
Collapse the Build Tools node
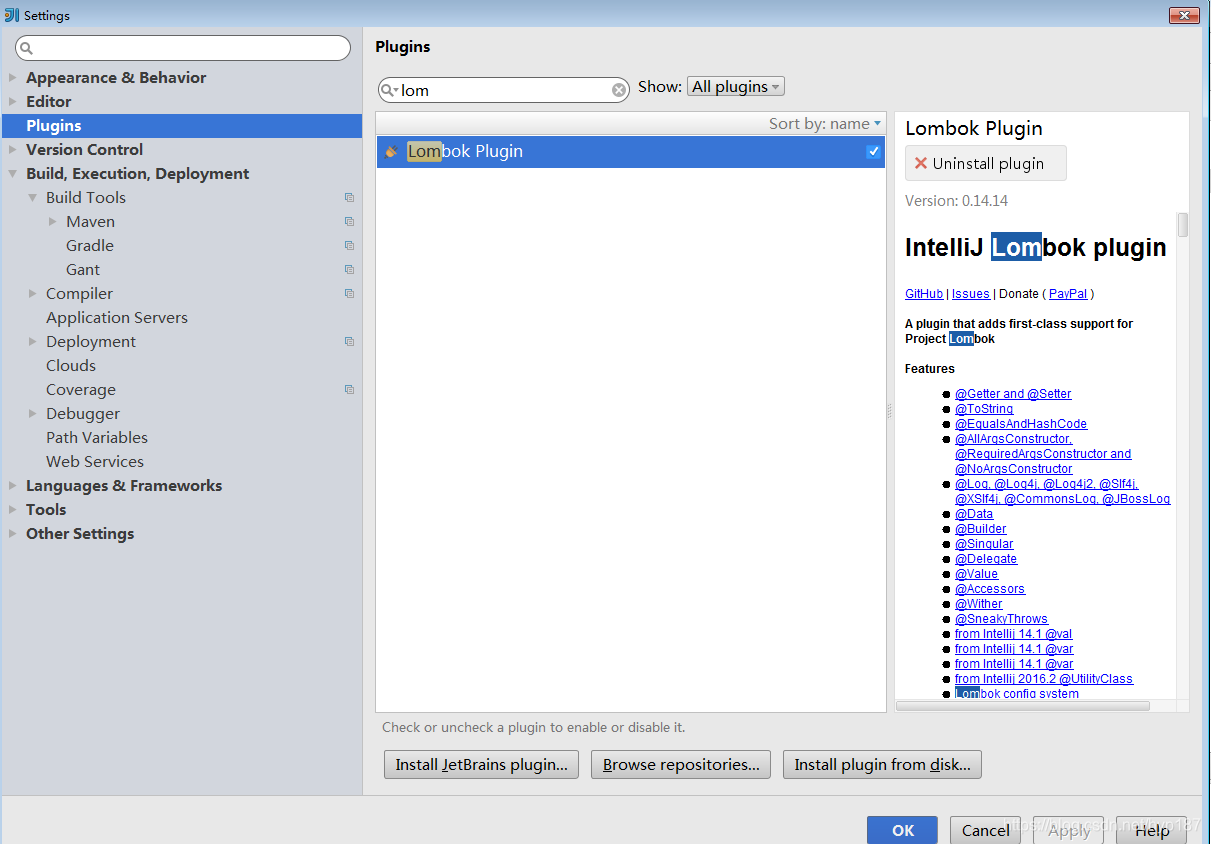point(33,198)
